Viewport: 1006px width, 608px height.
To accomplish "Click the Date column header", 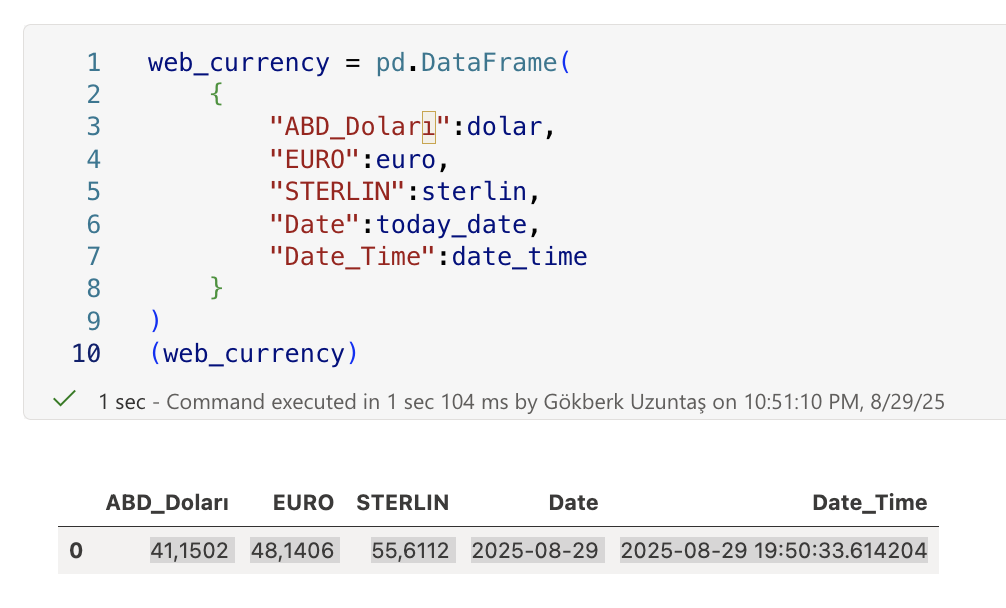I will [x=573, y=503].
